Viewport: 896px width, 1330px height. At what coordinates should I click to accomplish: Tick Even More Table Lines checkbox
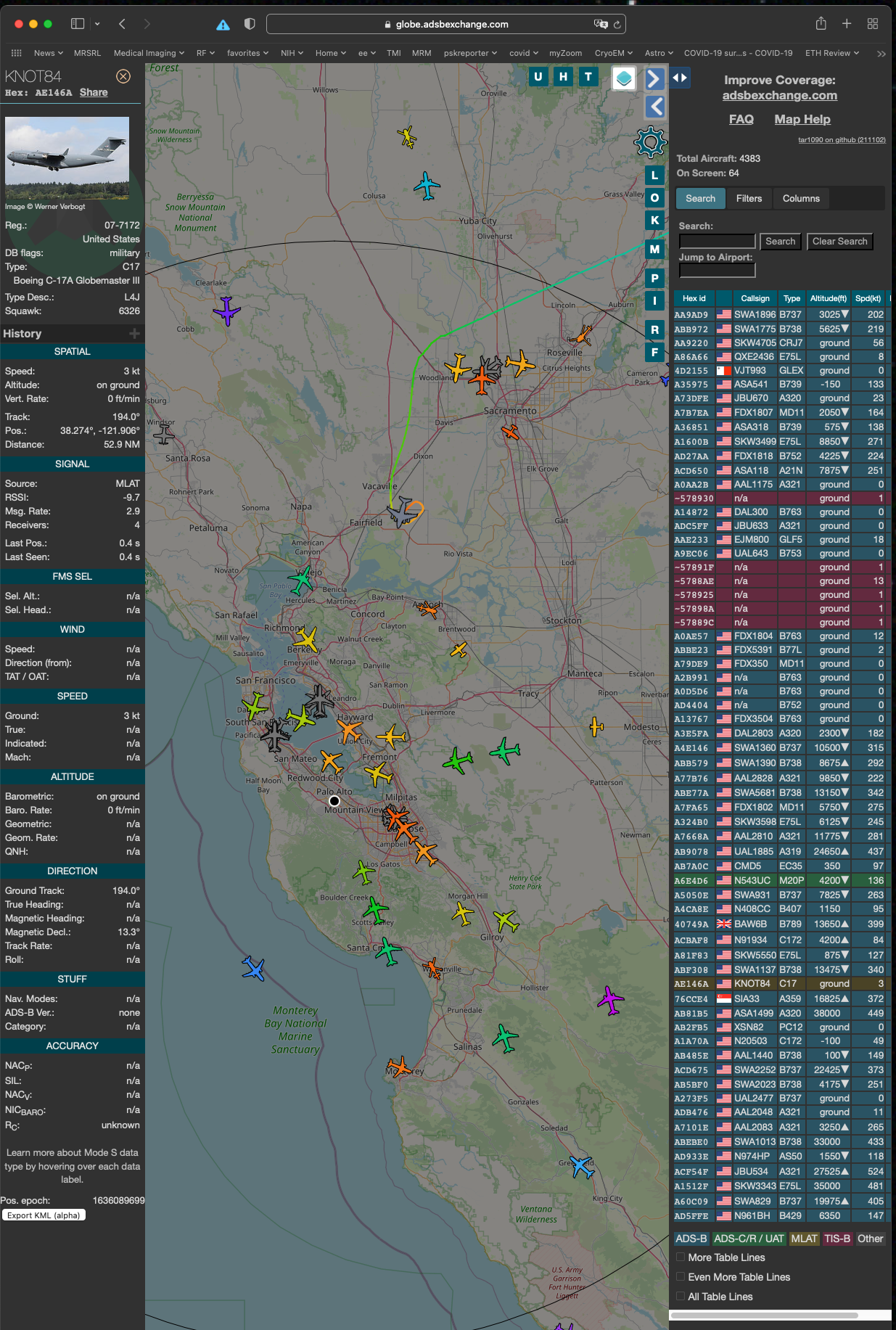[x=681, y=1276]
